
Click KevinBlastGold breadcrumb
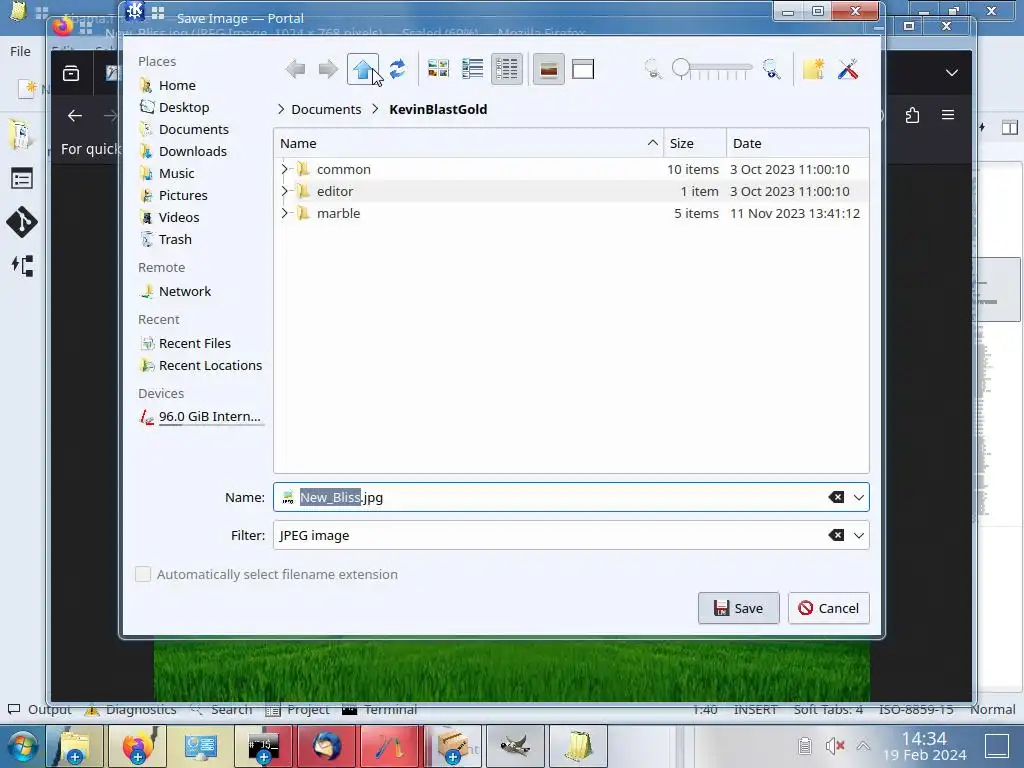pyautogui.click(x=438, y=109)
